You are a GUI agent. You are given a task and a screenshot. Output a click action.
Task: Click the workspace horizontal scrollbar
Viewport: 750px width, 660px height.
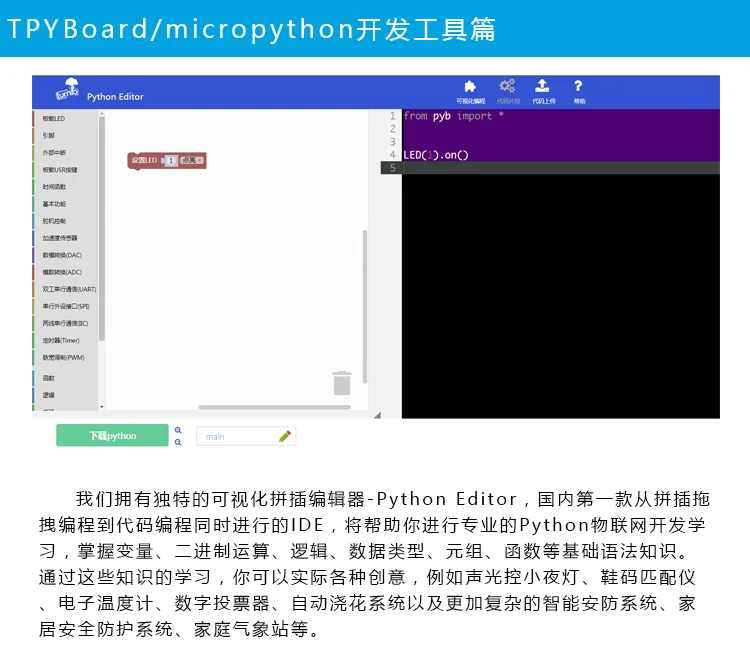(x=275, y=407)
